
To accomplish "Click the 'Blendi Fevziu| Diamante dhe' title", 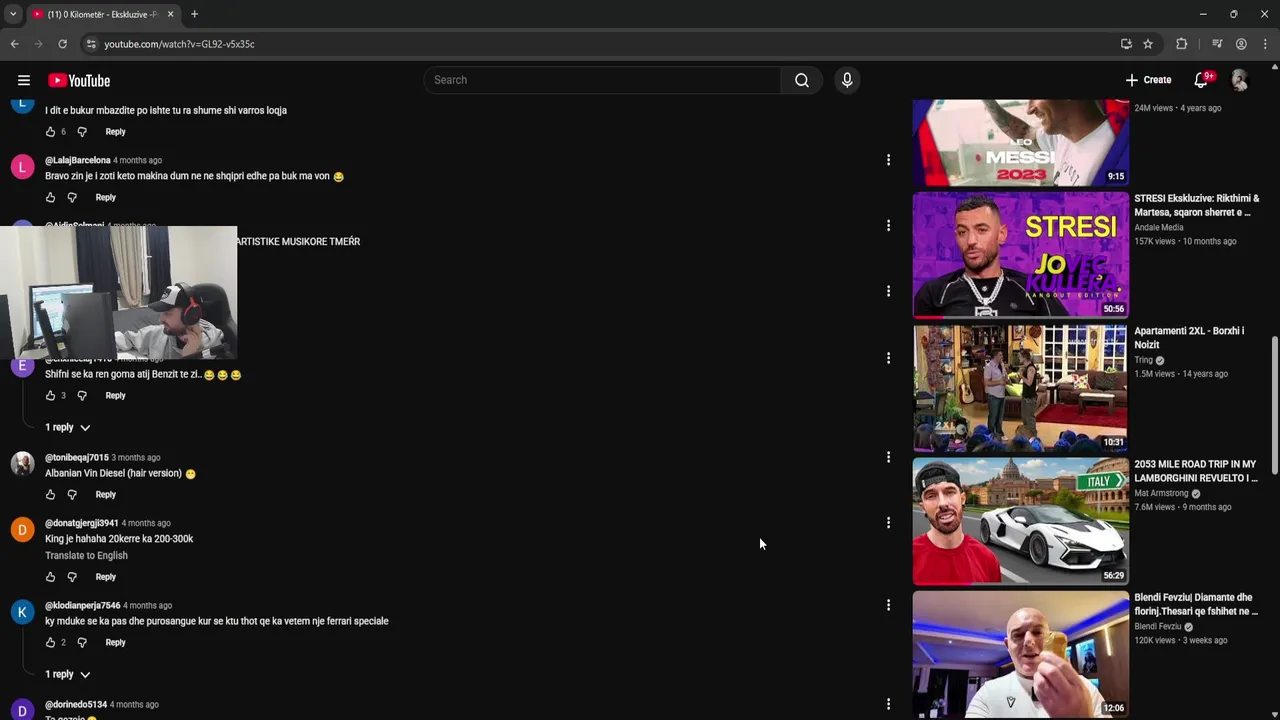I will click(x=1195, y=604).
